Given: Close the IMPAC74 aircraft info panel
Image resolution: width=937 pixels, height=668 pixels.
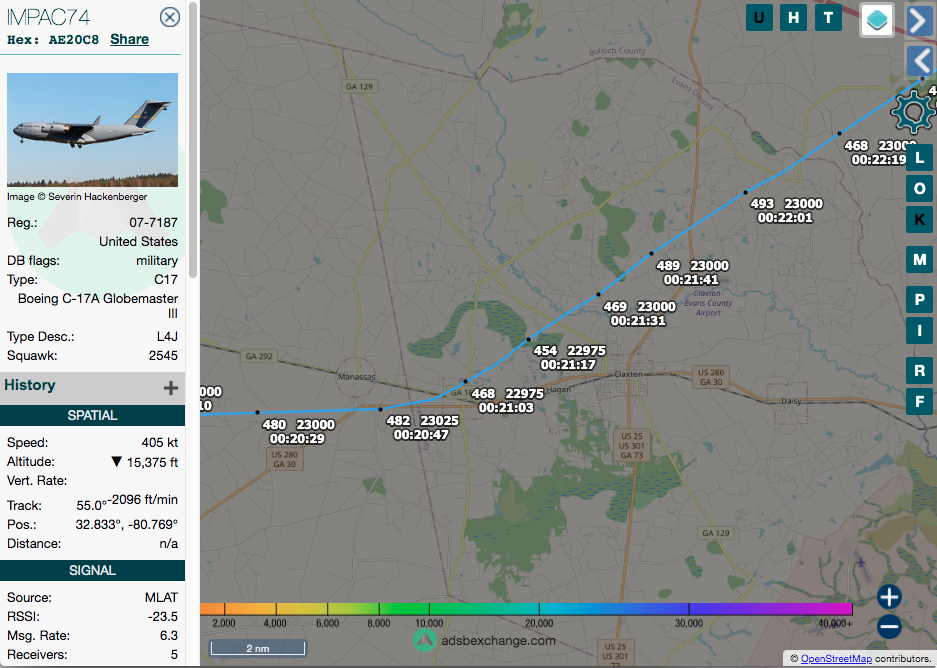Looking at the screenshot, I should pos(170,17).
